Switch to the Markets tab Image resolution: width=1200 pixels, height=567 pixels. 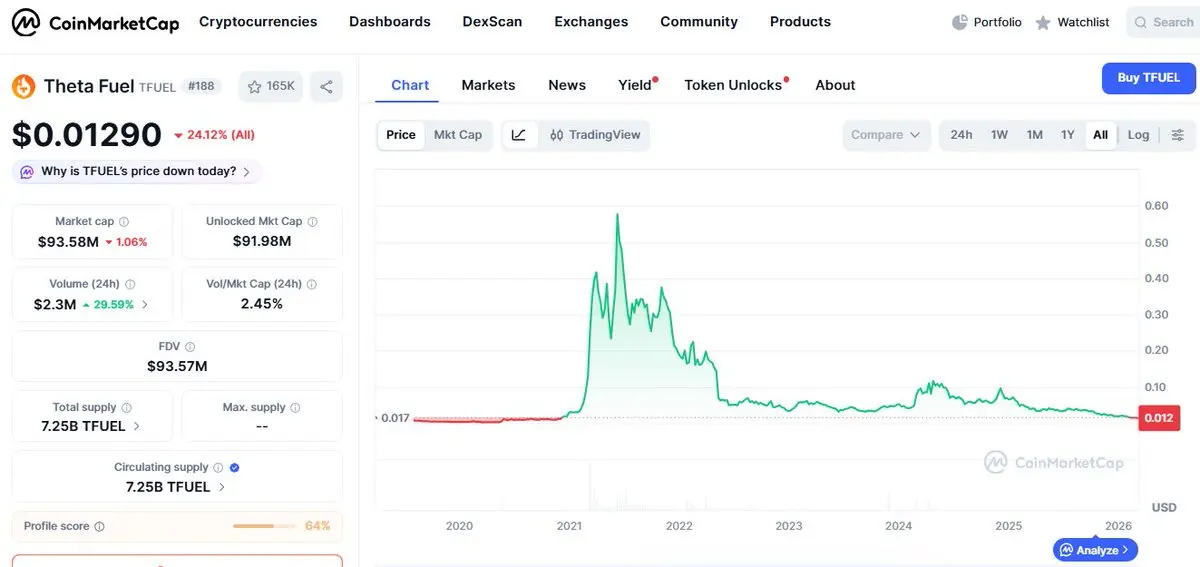488,85
